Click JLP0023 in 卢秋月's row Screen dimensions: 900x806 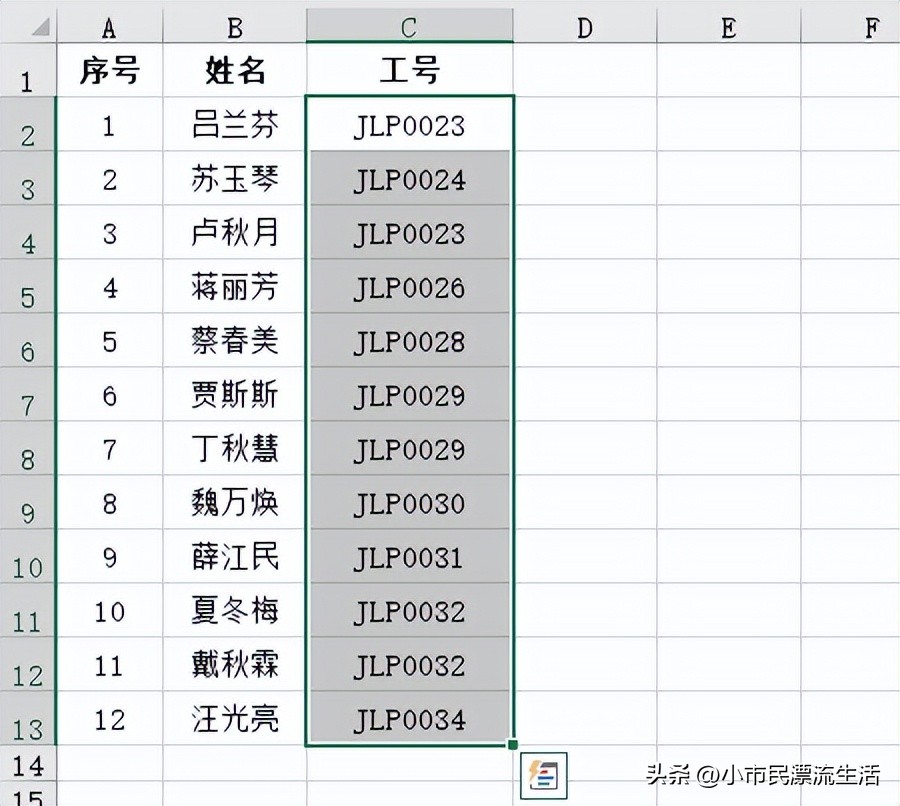(409, 232)
